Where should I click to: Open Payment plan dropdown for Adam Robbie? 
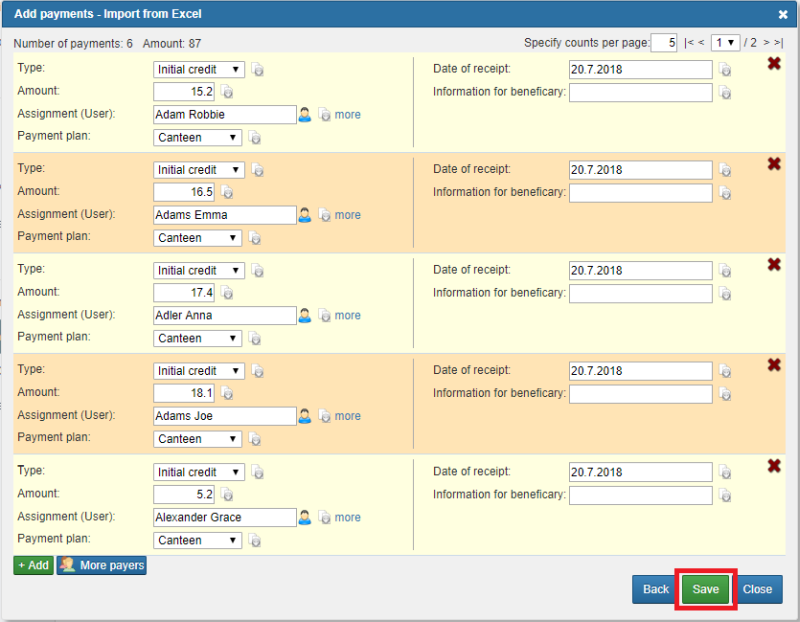(x=197, y=137)
